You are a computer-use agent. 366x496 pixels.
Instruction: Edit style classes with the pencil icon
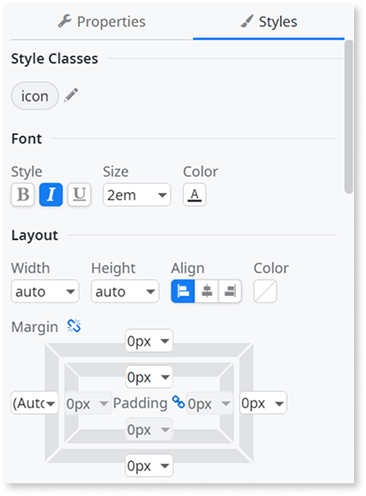click(71, 95)
